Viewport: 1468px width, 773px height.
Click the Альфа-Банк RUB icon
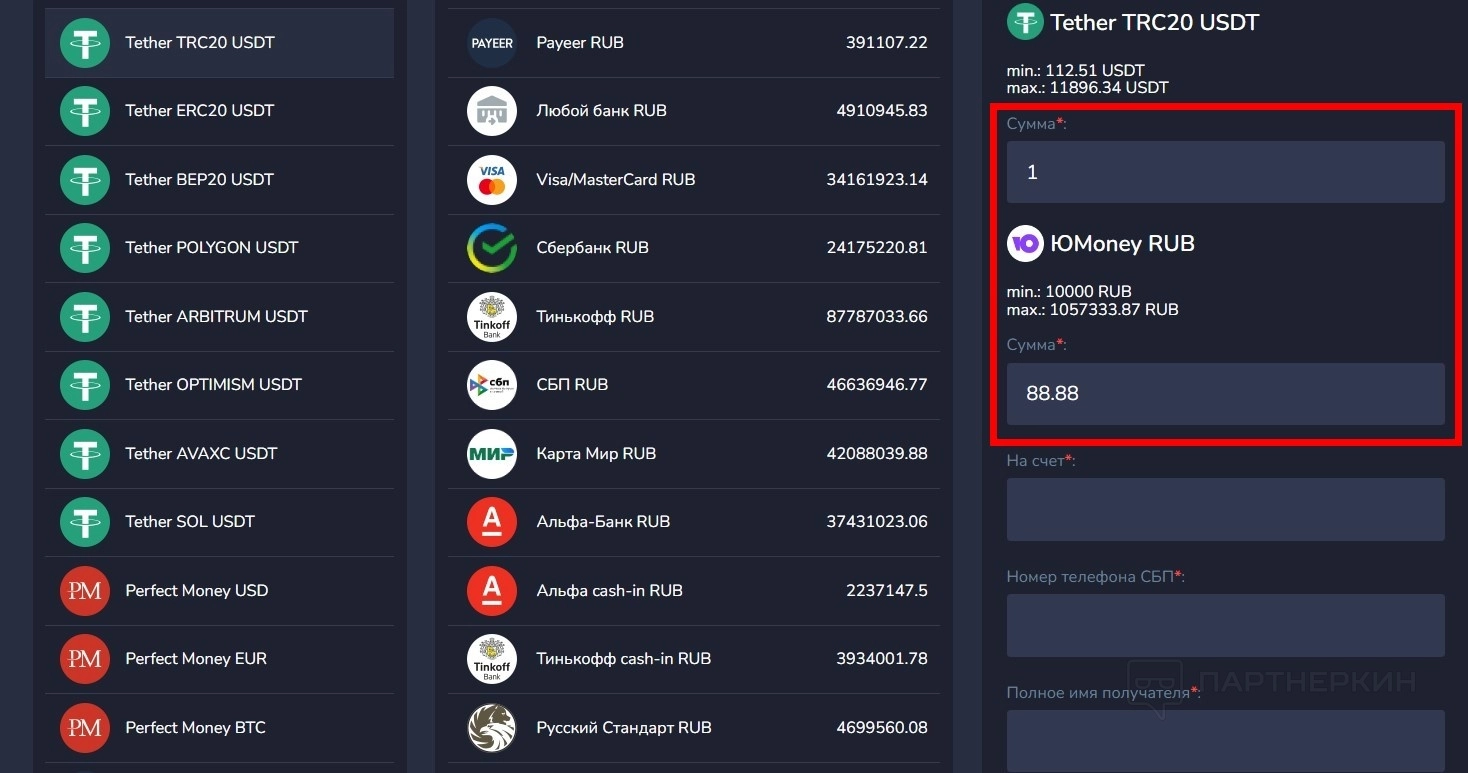click(x=492, y=522)
